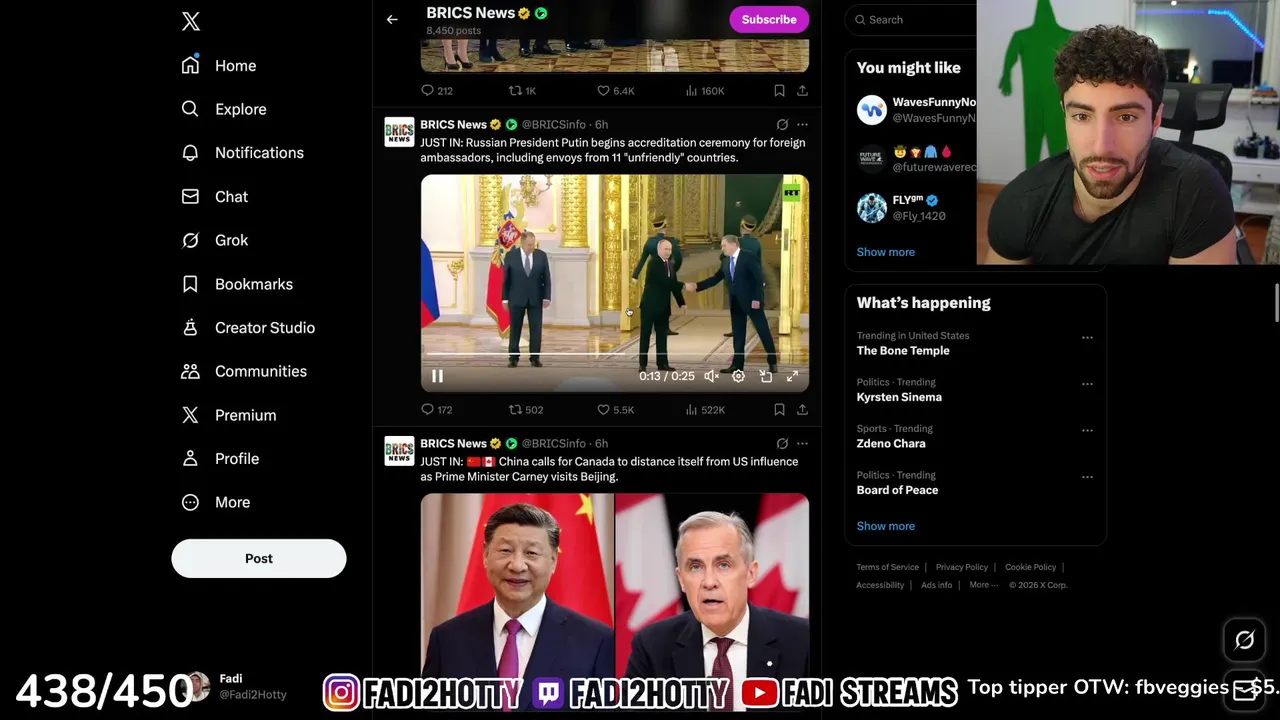Subscribe to BRICS News
This screenshot has height=720, width=1280.
click(769, 19)
